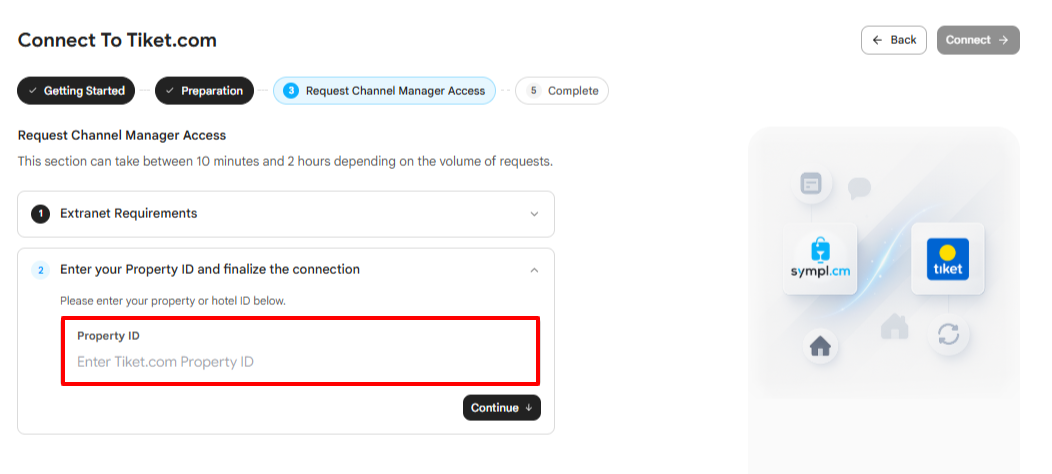Open the Preparation step
Screen dimensions: 1052x474
coord(204,91)
